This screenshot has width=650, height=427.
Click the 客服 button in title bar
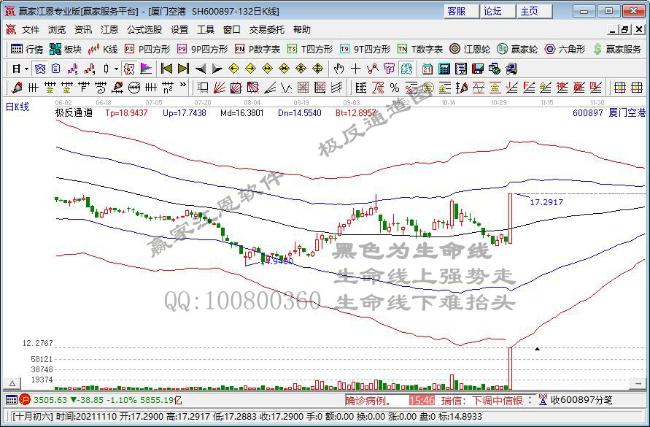click(461, 11)
